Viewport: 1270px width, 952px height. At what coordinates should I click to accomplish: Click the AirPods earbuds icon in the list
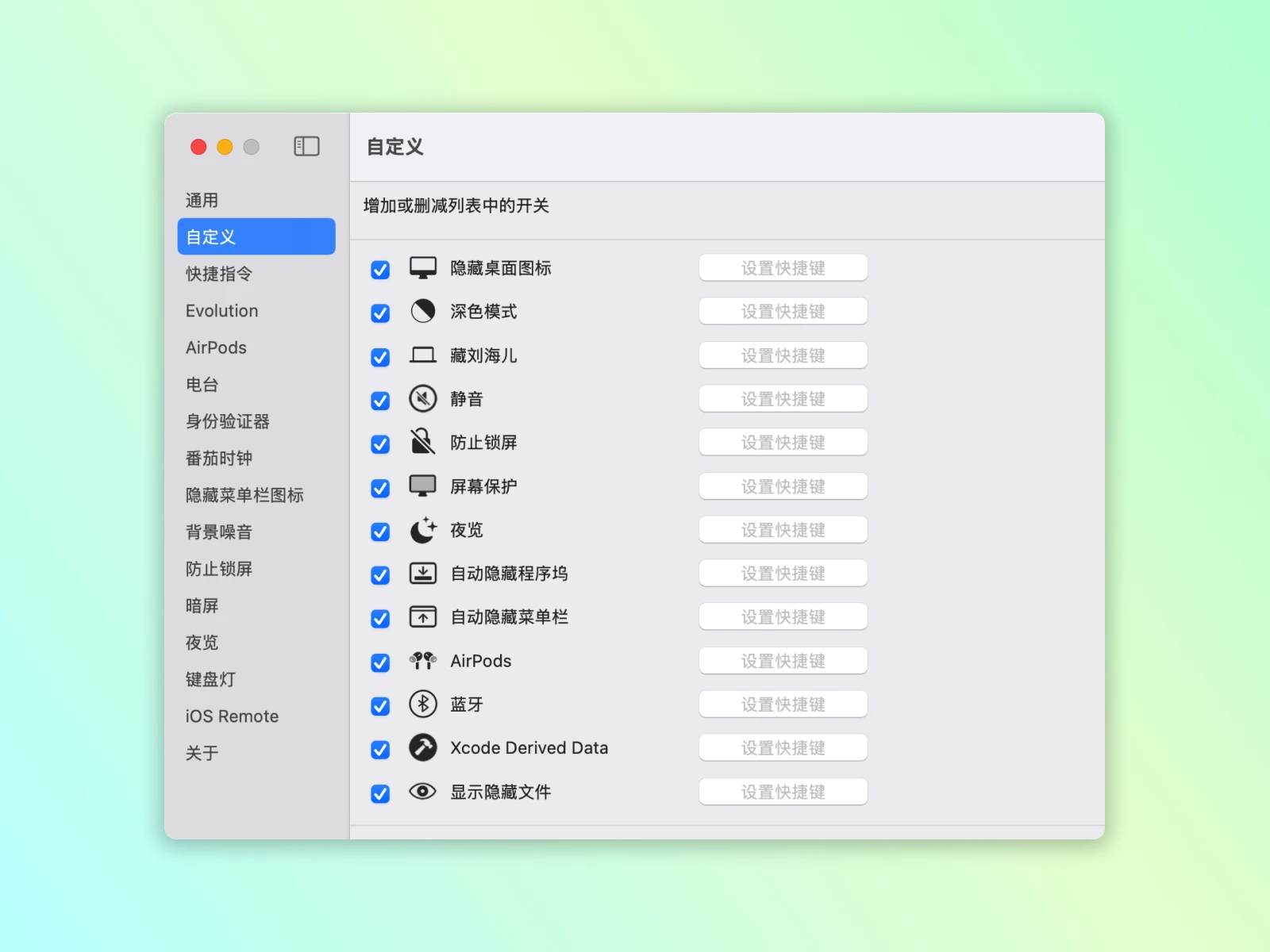pyautogui.click(x=423, y=660)
